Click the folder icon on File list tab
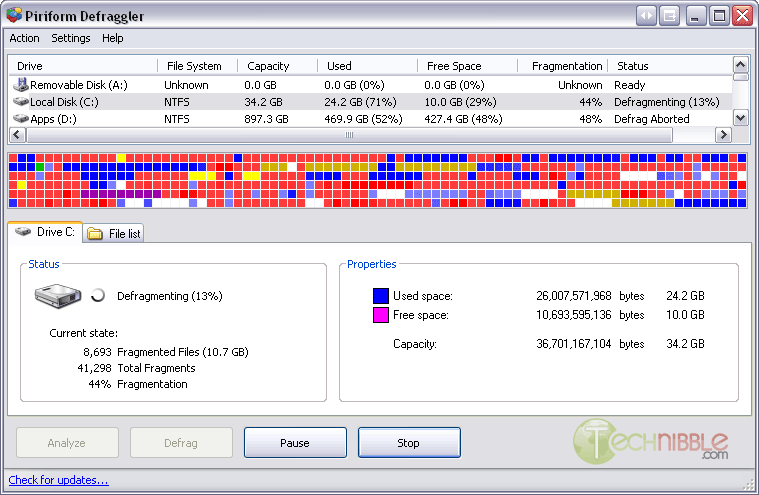Image resolution: width=759 pixels, height=495 pixels. coord(95,234)
